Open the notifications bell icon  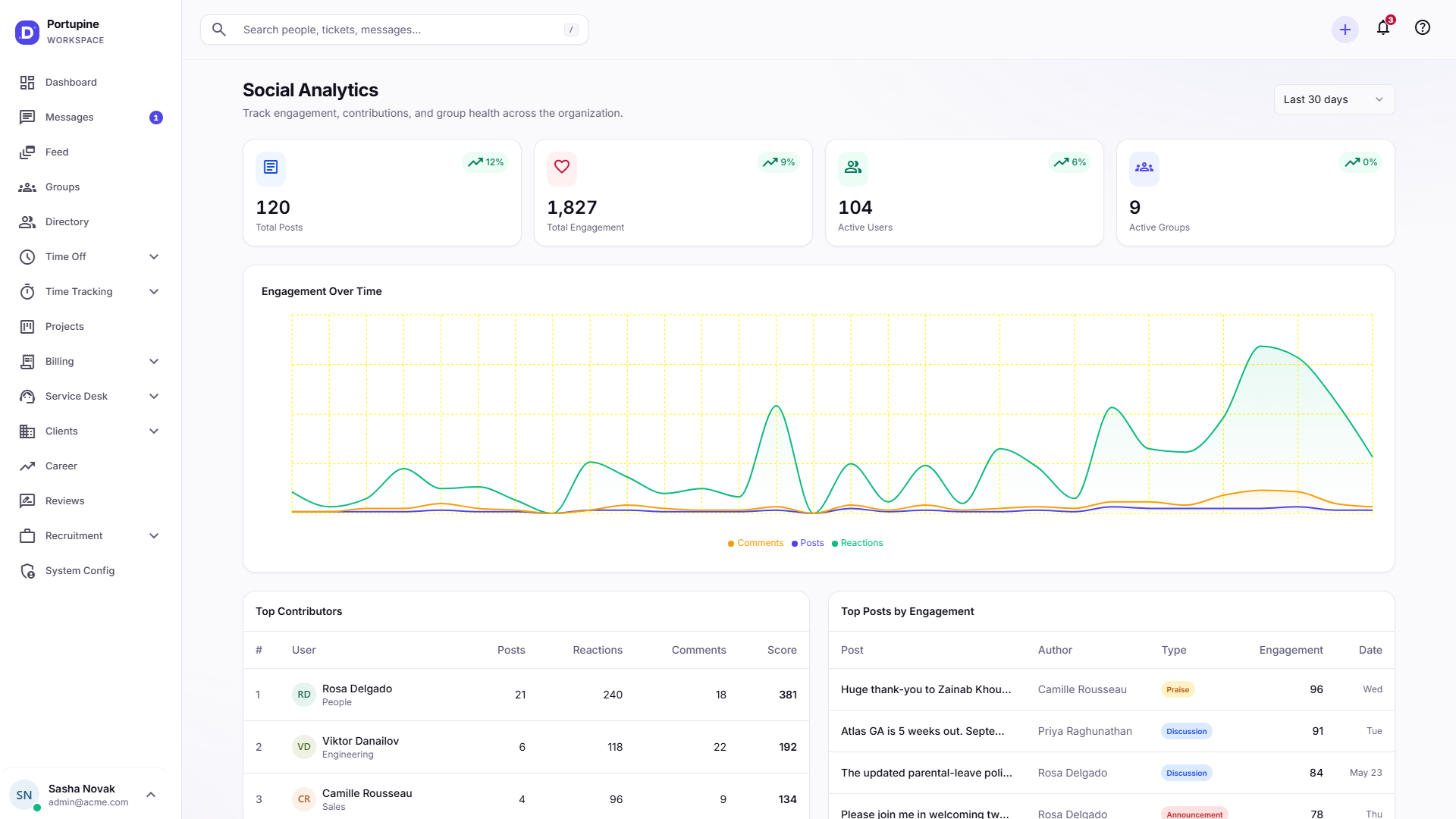tap(1383, 28)
